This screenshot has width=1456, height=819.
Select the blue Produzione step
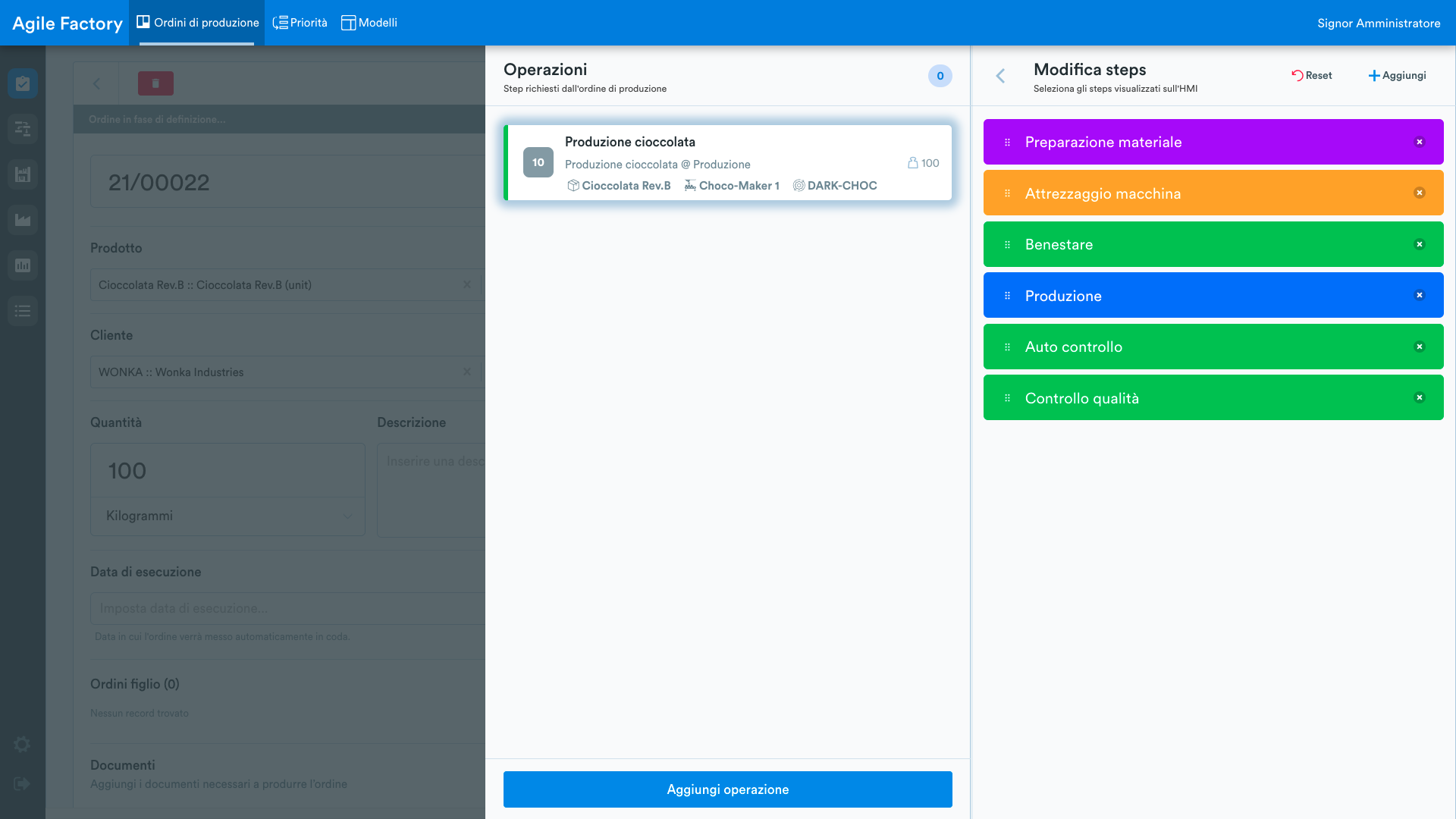click(1213, 295)
